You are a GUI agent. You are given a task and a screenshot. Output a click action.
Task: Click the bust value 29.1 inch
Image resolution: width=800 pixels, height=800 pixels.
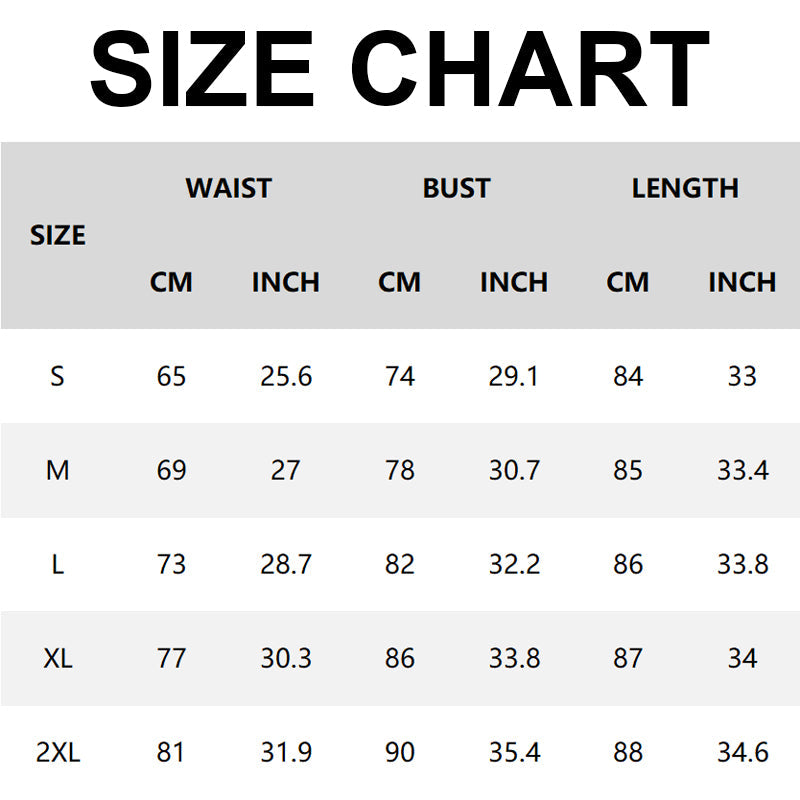click(514, 376)
